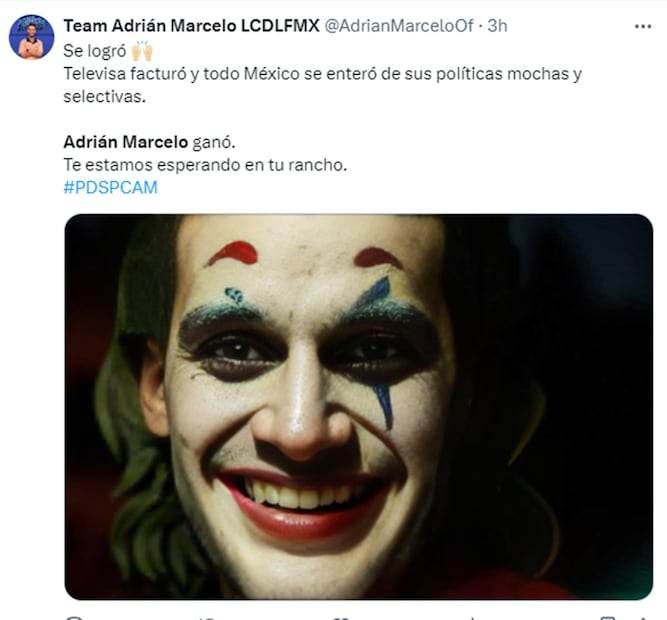Click the share icon under the tweet
The width and height of the screenshot is (667, 620).
click(x=641, y=617)
